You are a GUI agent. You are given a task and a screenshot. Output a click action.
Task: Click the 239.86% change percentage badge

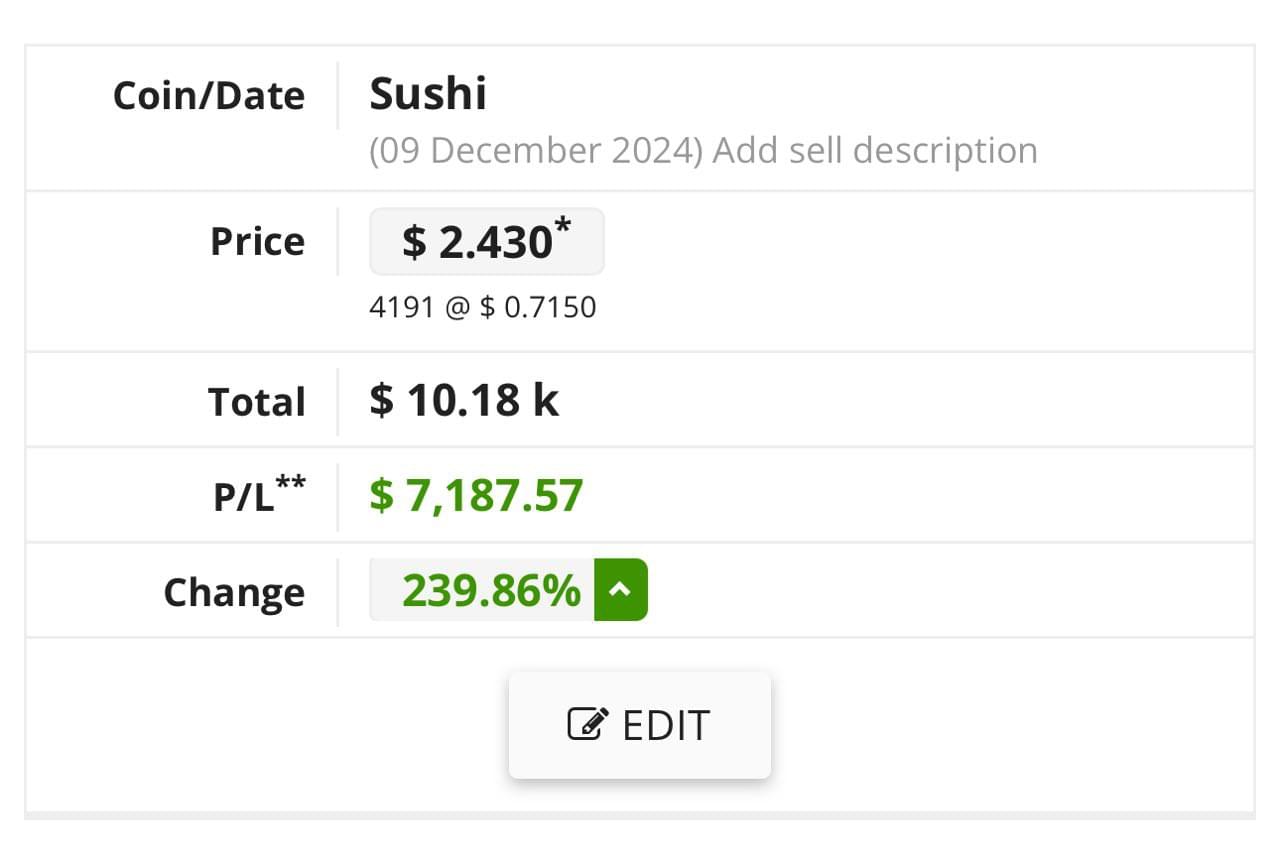click(491, 590)
